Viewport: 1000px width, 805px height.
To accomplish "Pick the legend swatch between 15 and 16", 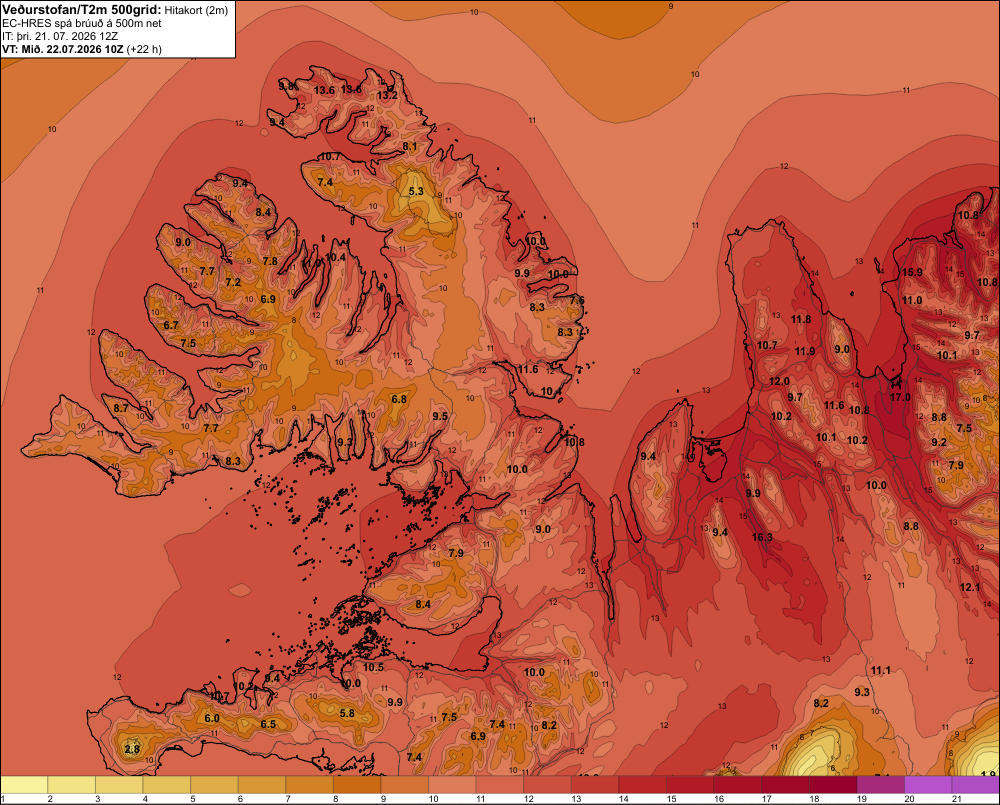I will point(690,785).
